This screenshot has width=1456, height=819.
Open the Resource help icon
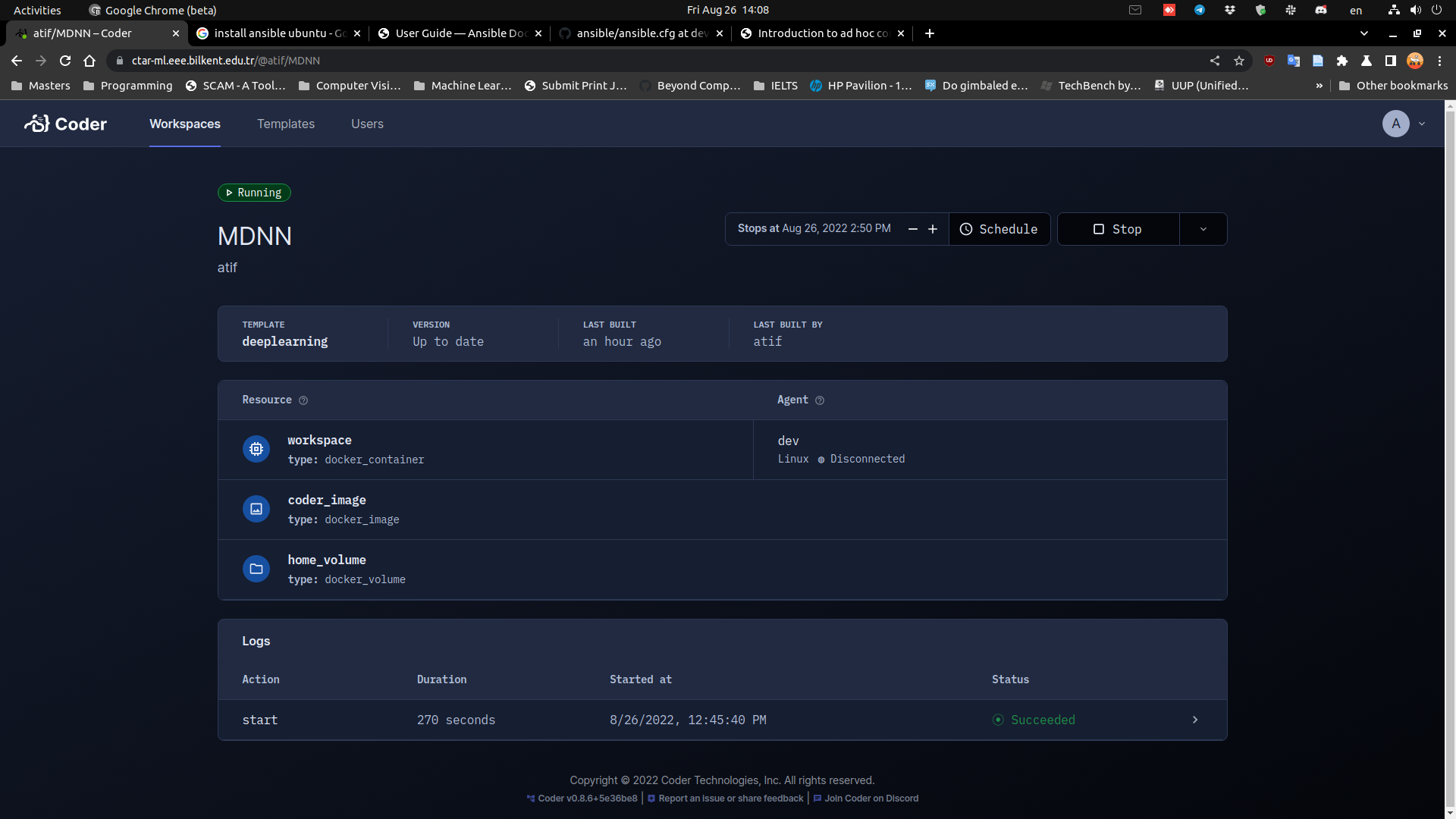[303, 400]
